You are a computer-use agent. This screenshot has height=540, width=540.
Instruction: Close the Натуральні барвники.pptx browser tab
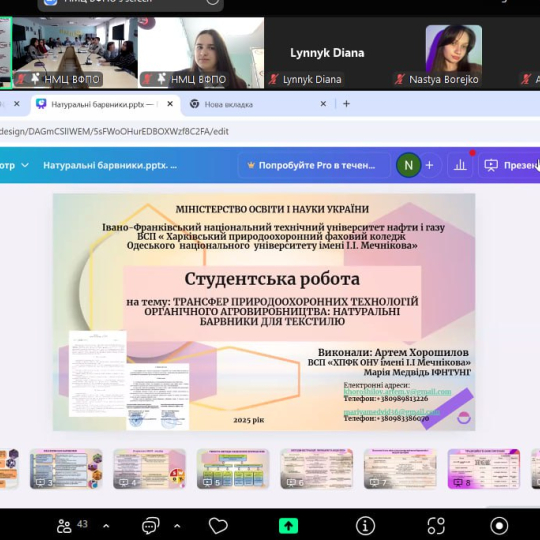point(170,104)
